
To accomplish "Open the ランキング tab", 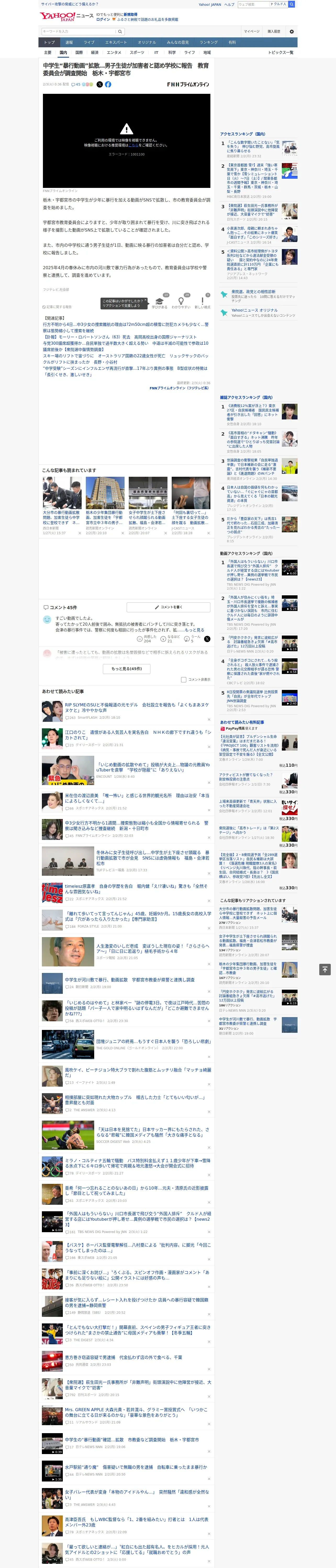I will [209, 43].
